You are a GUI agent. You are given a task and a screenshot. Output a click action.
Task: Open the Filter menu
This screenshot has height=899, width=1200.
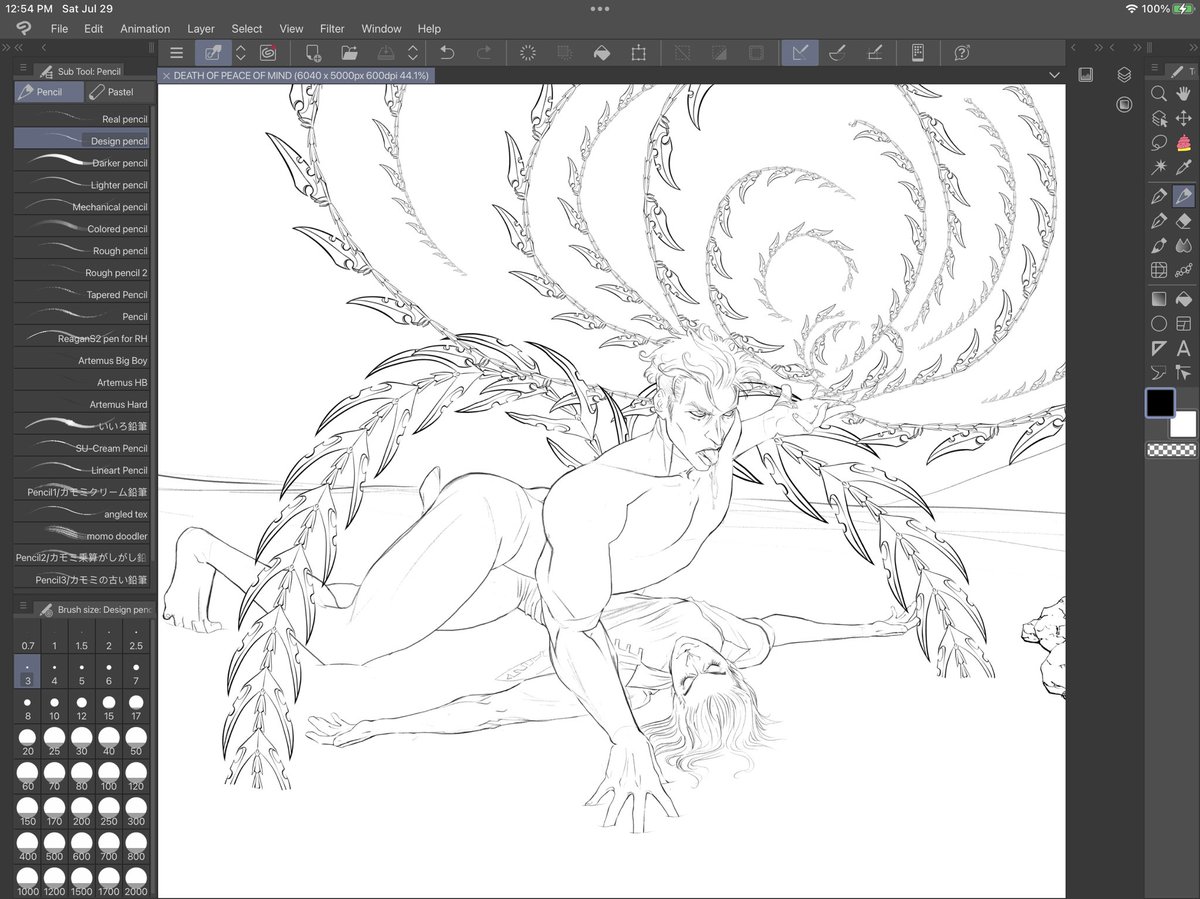(332, 29)
